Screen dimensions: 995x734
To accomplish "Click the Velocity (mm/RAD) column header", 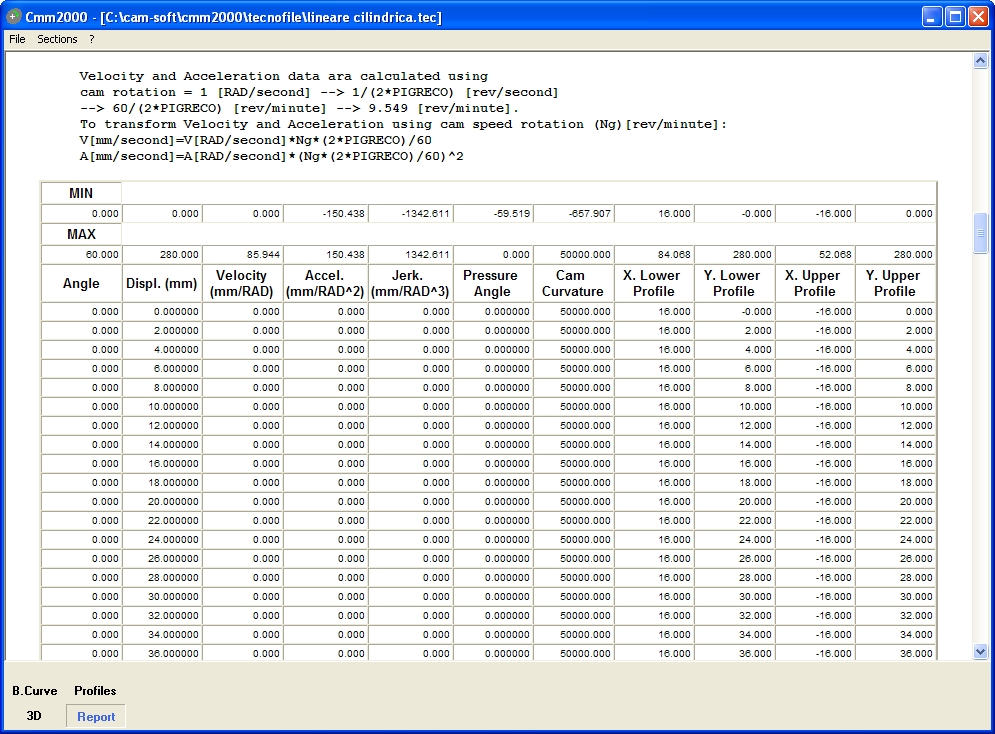I will click(x=242, y=283).
